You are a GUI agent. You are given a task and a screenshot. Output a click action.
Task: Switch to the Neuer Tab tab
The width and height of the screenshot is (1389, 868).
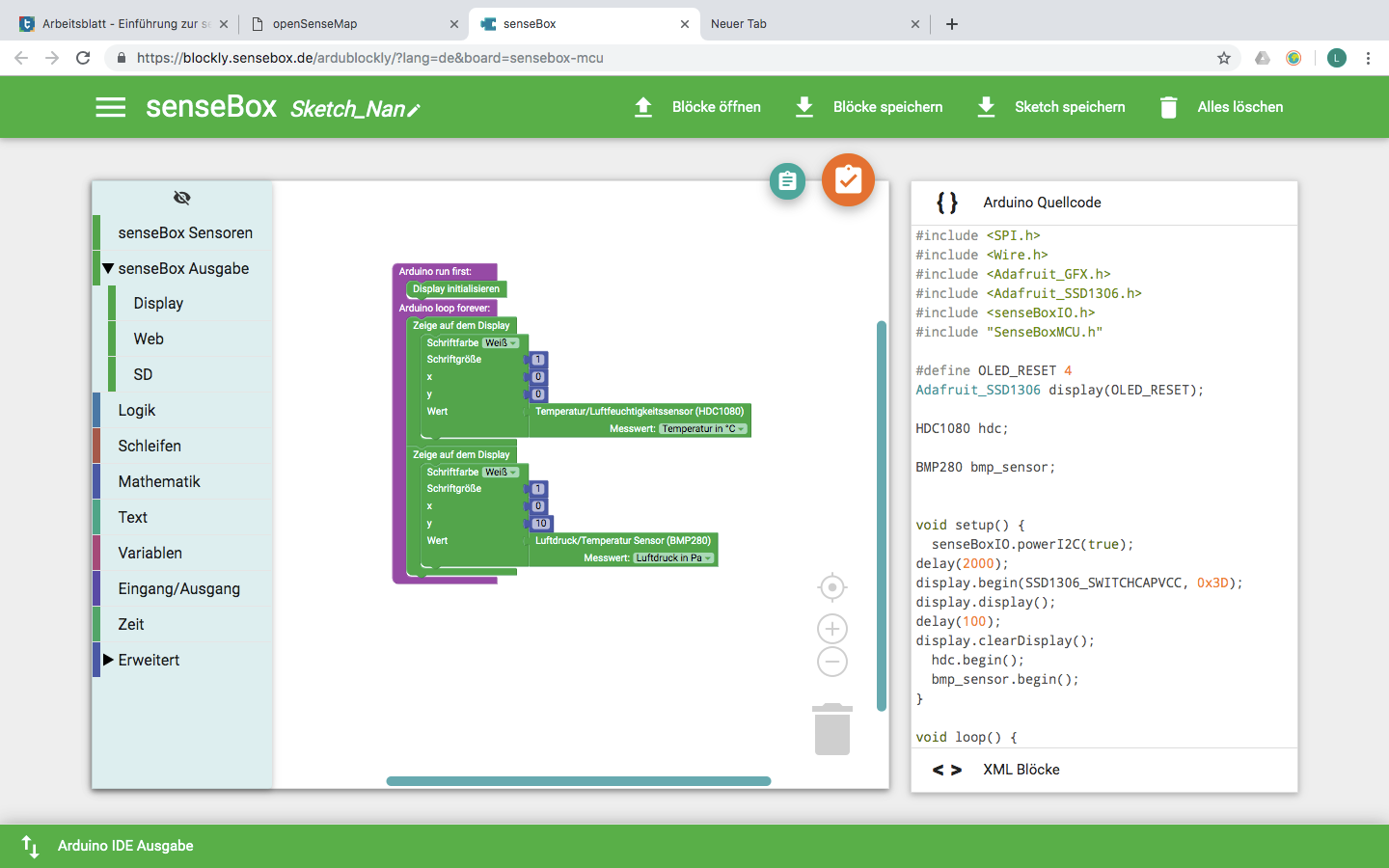[815, 24]
